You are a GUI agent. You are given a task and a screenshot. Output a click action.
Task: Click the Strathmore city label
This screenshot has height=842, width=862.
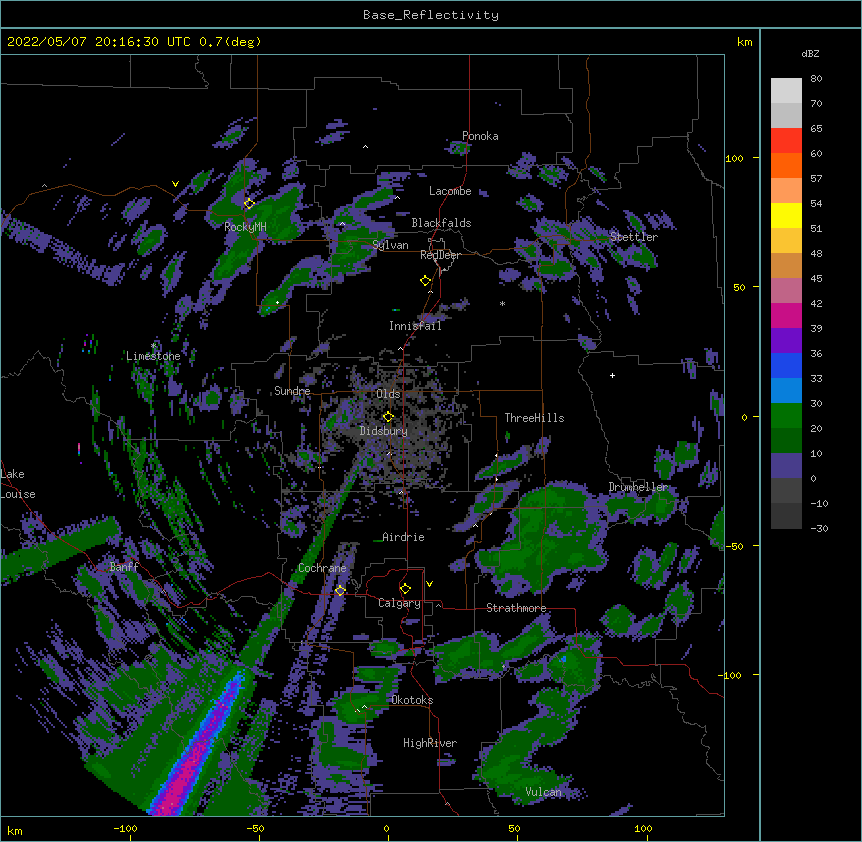click(516, 608)
